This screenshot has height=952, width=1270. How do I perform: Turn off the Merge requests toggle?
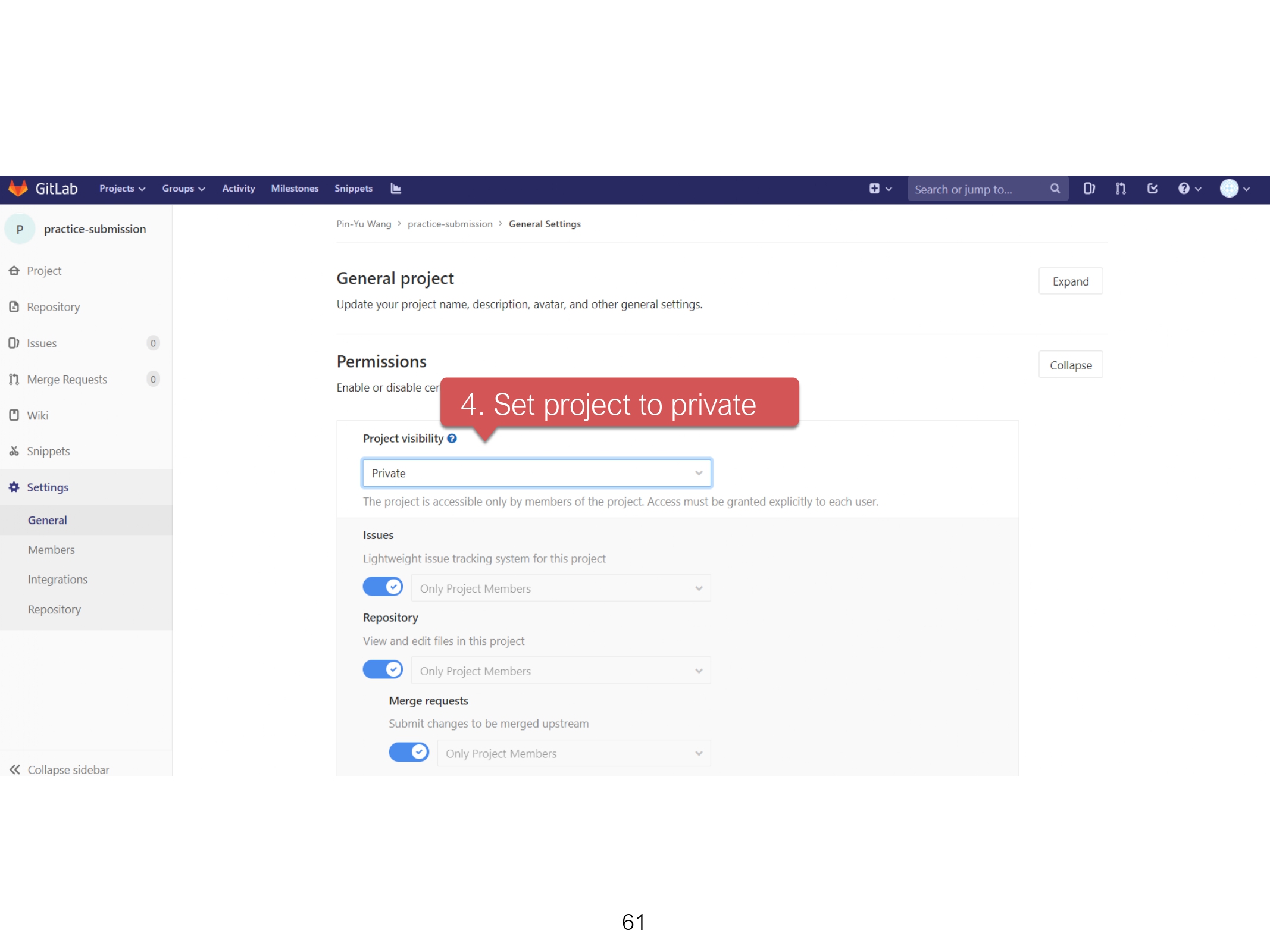coord(409,752)
